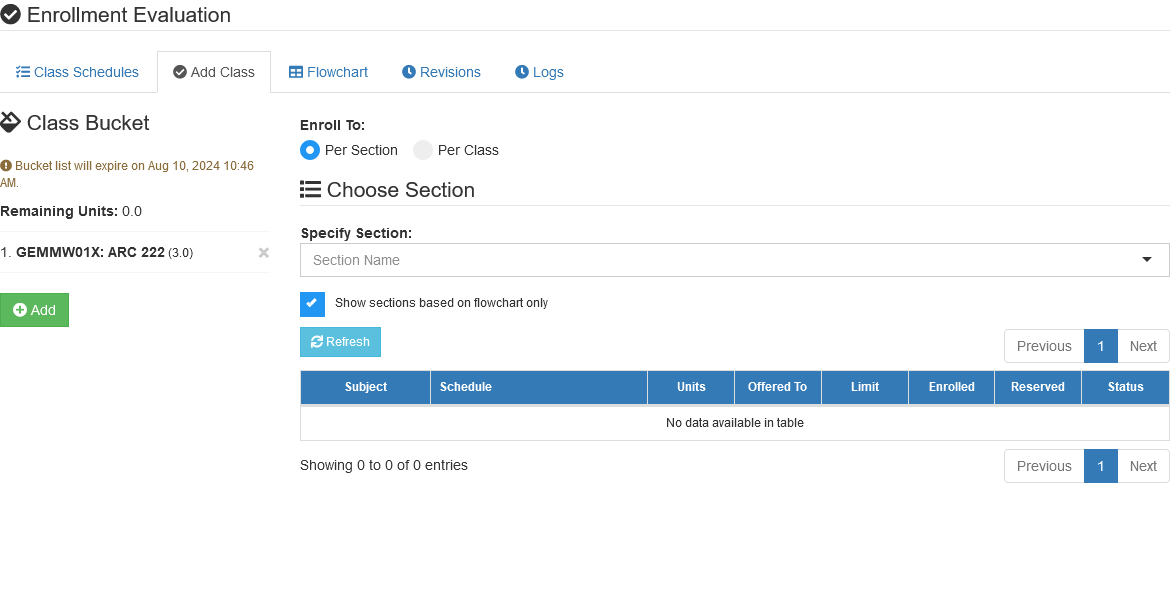The height and width of the screenshot is (608, 1170).
Task: Select the Per Section radio option
Action: [310, 150]
